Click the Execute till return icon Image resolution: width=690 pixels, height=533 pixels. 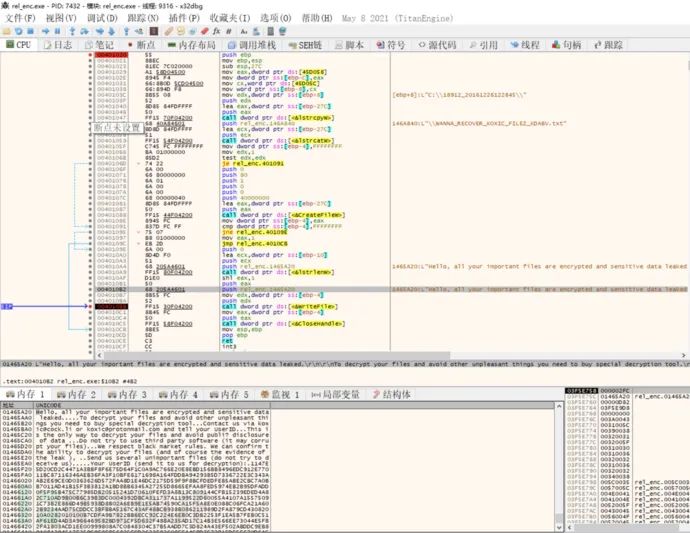126,31
